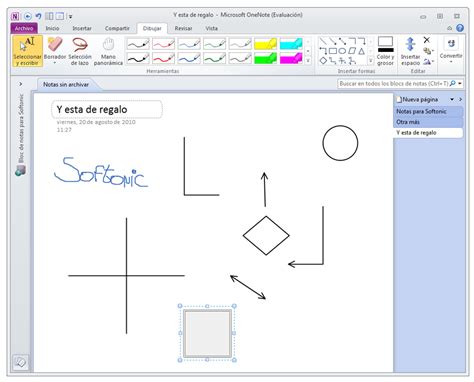Open customize quick access toolbar dropdown
The height and width of the screenshot is (382, 474).
[70, 16]
